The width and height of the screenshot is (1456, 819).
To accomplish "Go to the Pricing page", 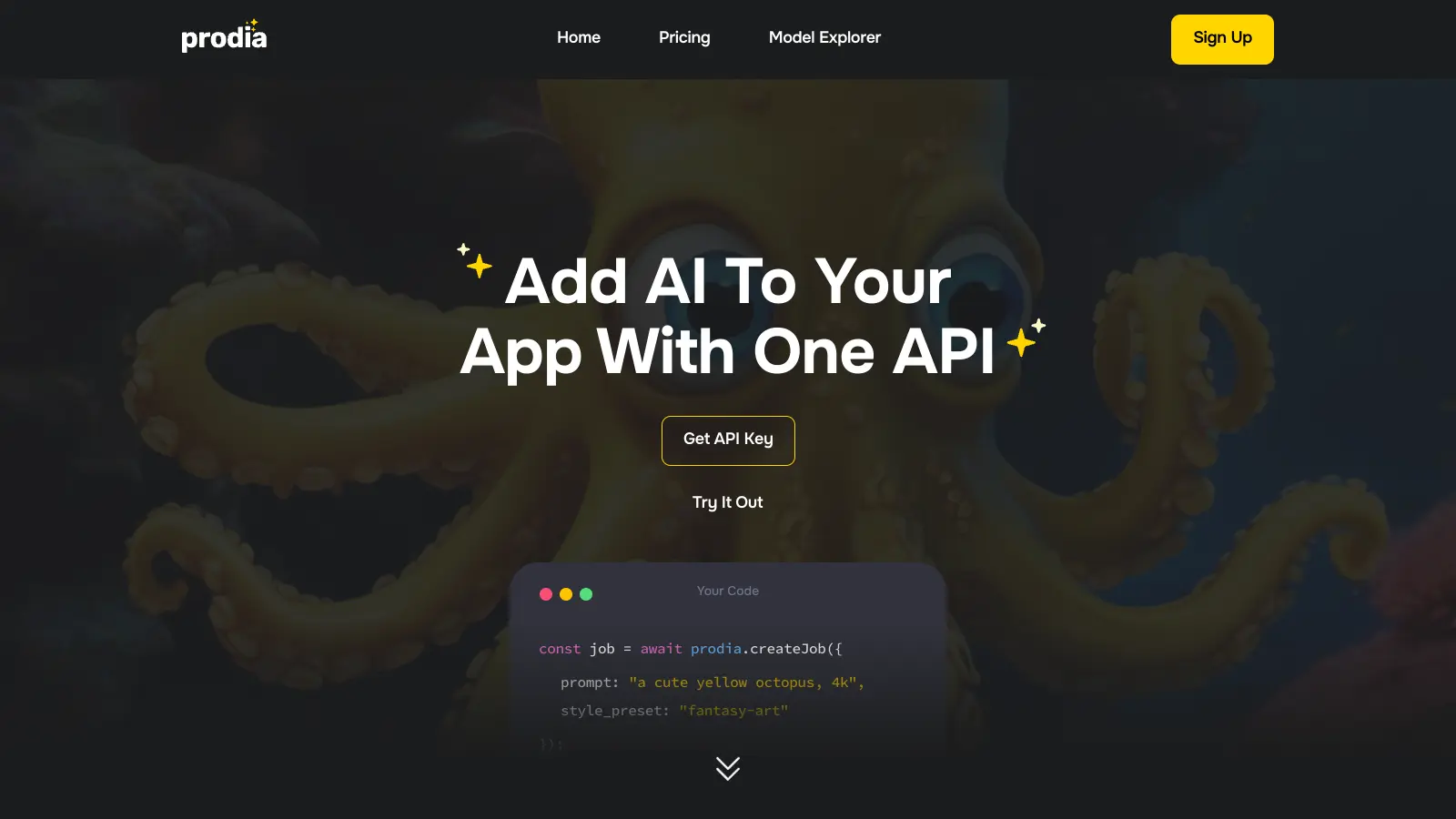I will point(684,37).
